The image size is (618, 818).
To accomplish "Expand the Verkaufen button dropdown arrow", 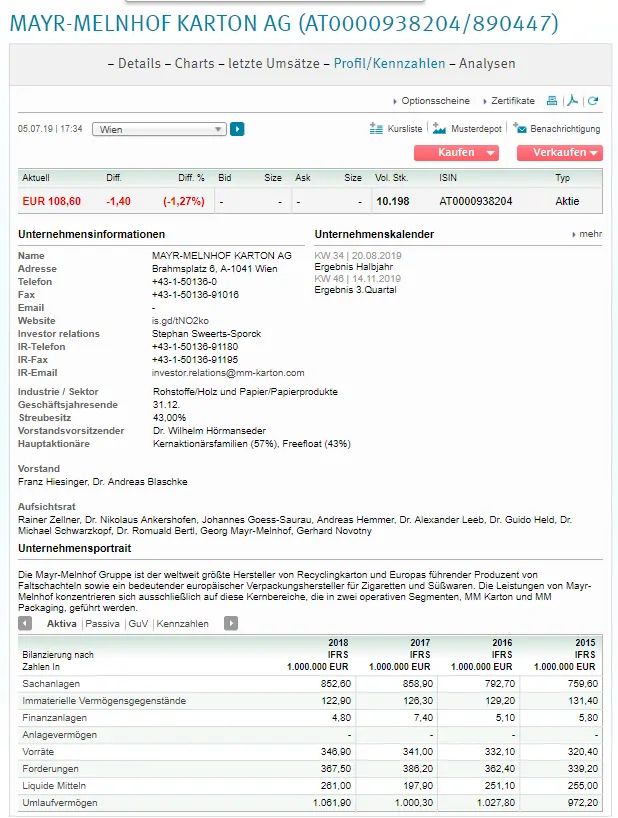I will pyautogui.click(x=593, y=153).
